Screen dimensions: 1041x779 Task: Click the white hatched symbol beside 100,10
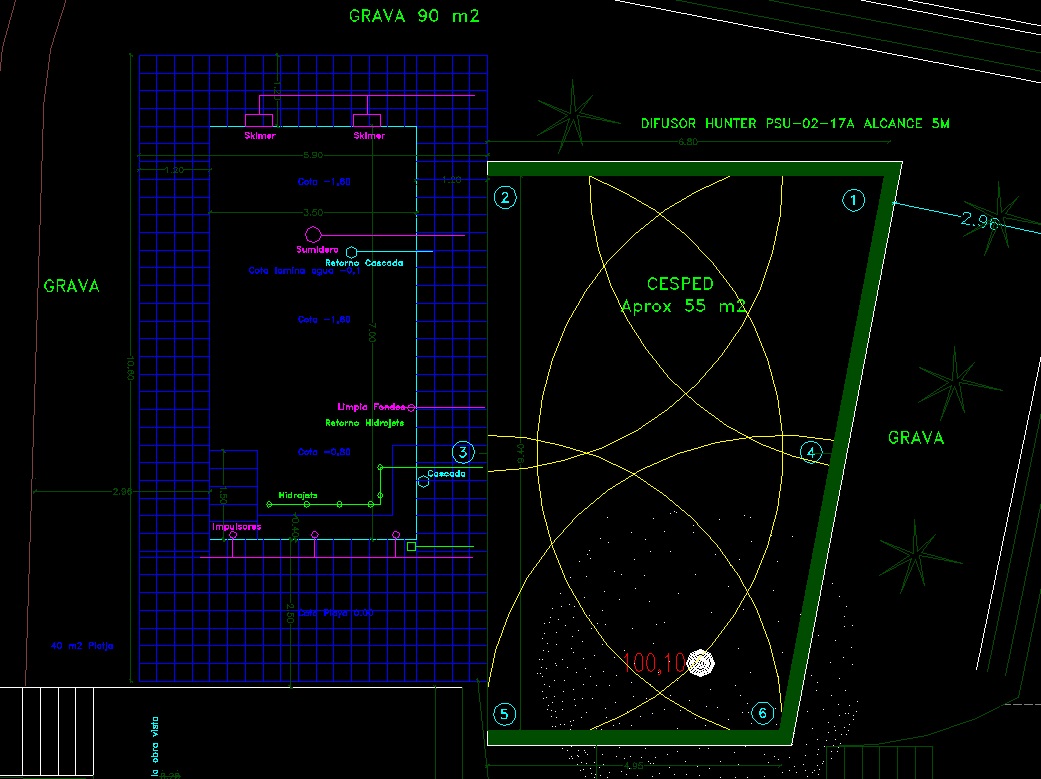(703, 662)
